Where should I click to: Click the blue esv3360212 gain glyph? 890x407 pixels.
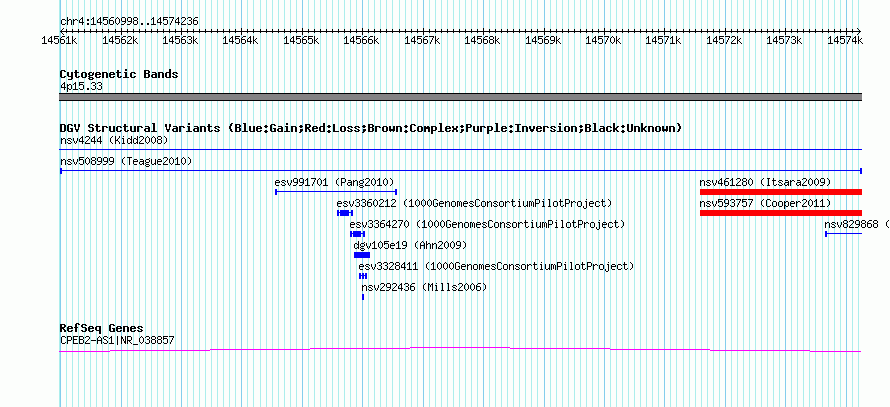point(345,213)
